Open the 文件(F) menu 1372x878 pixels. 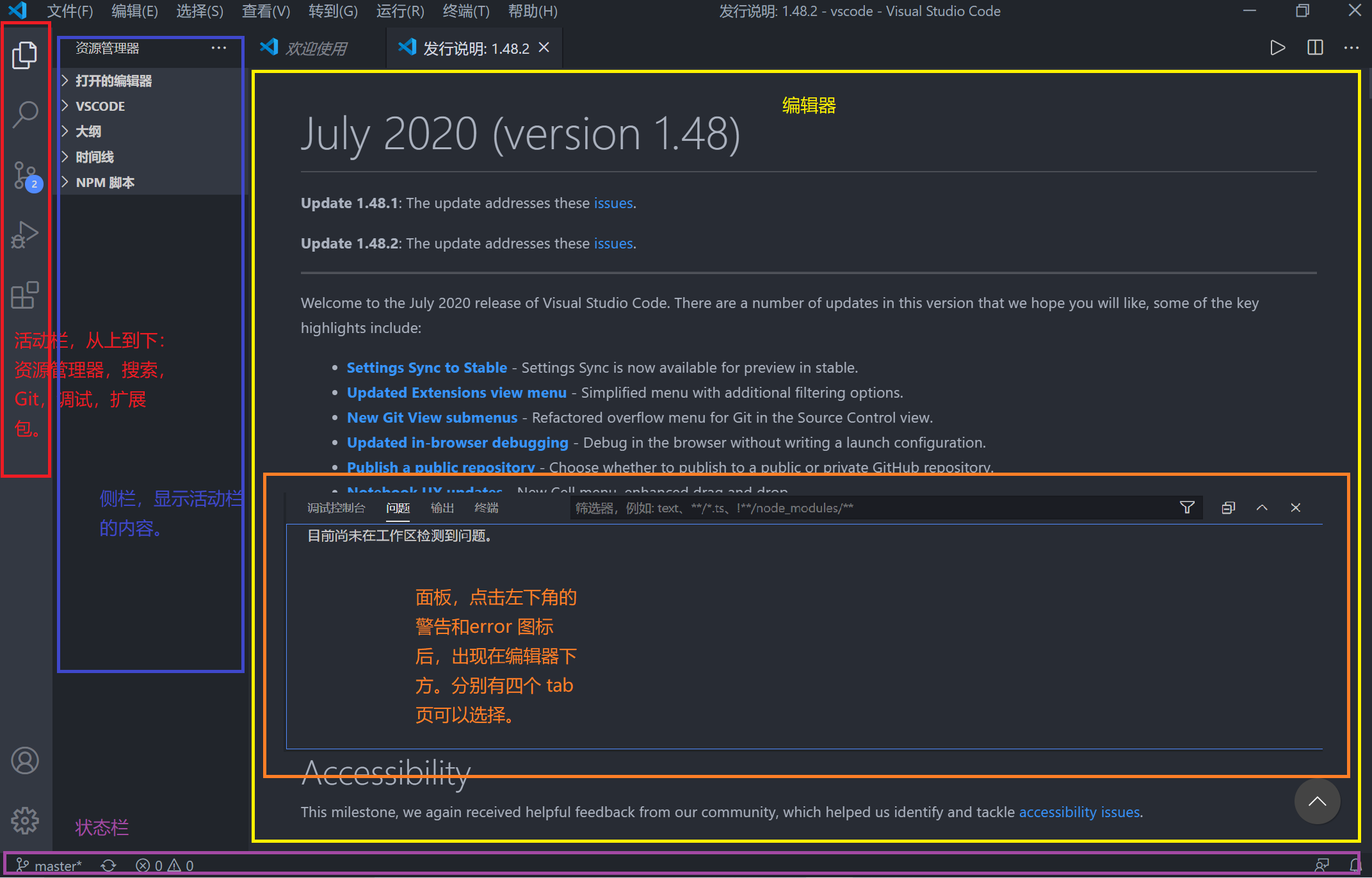(x=70, y=11)
